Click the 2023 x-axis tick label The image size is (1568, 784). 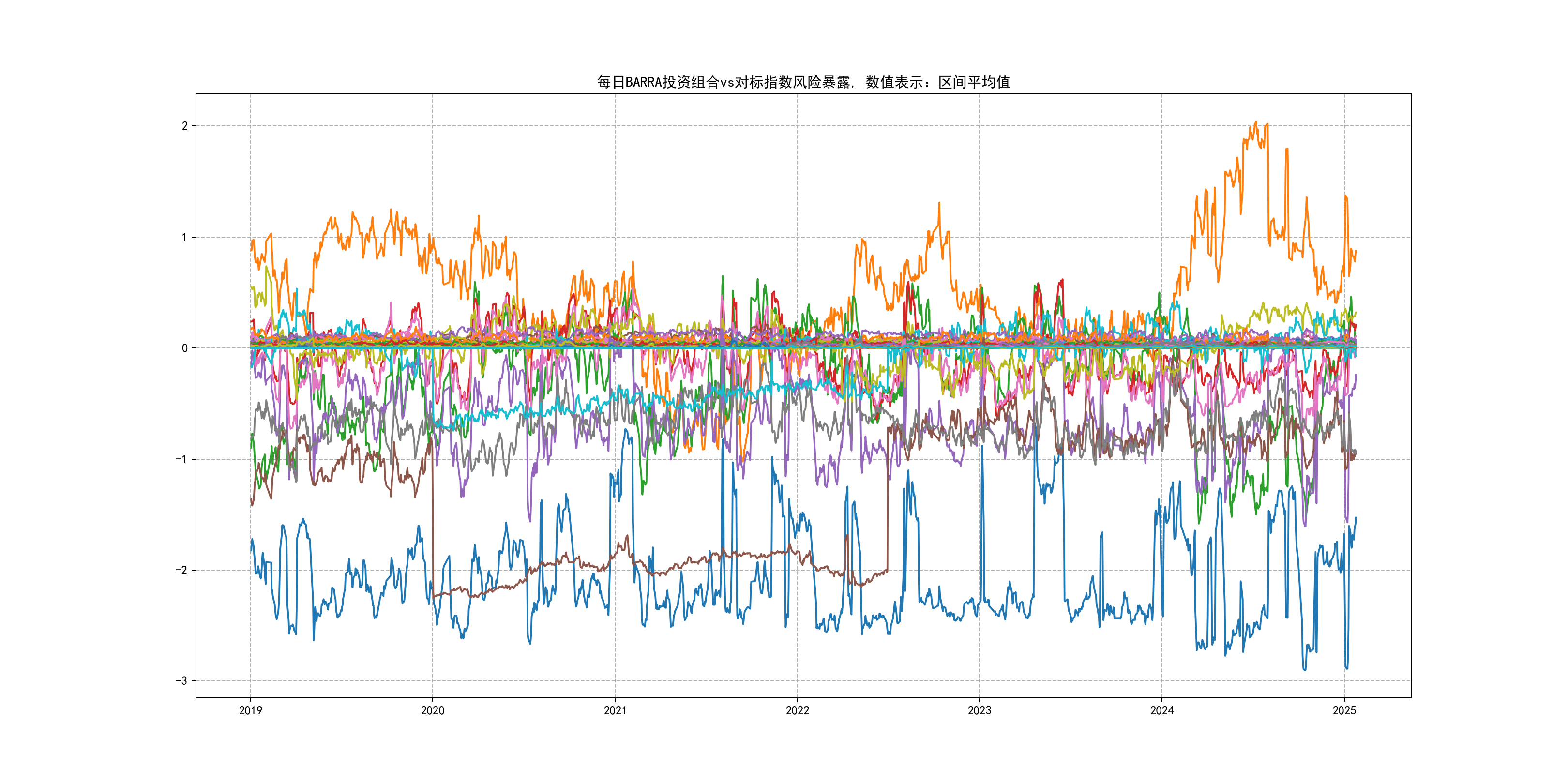click(x=980, y=710)
